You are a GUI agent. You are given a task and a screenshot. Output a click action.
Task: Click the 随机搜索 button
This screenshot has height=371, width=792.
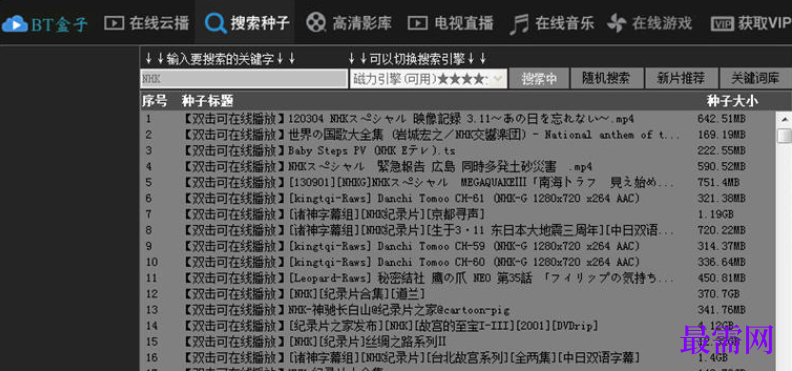click(x=606, y=79)
